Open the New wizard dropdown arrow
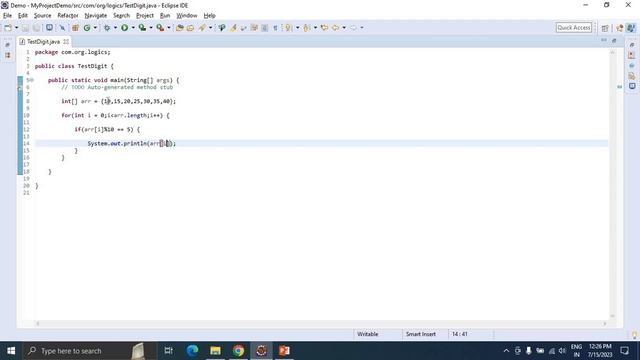Screen dimensions: 640x360 16,28
